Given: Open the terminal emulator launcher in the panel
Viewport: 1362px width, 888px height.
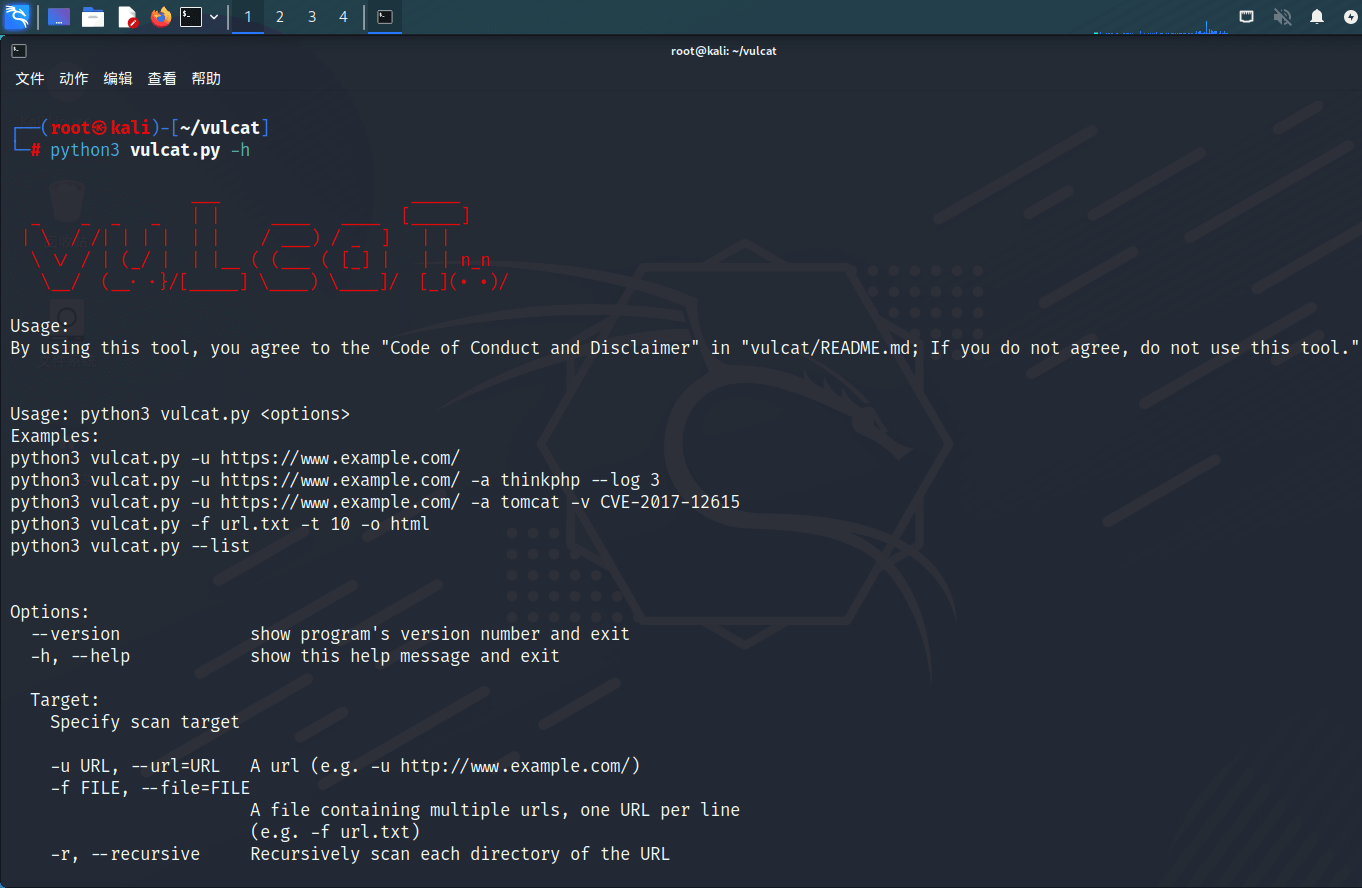Looking at the screenshot, I should coord(191,17).
